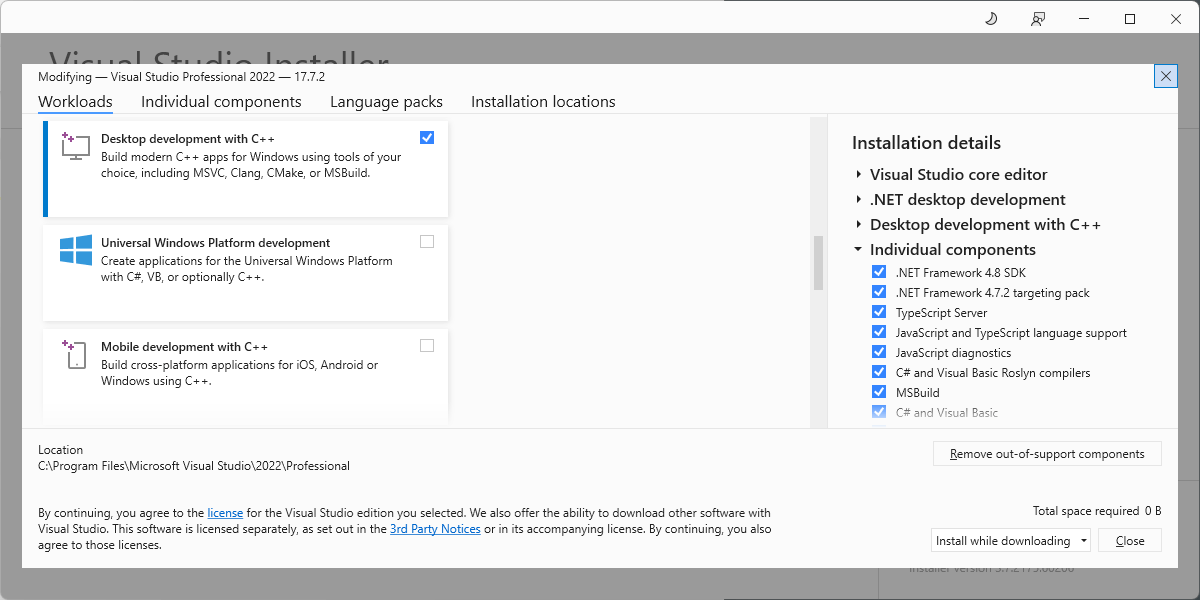Uncheck .NET Framework 4.8 SDK component
Viewport: 1200px width, 600px height.
(x=879, y=272)
